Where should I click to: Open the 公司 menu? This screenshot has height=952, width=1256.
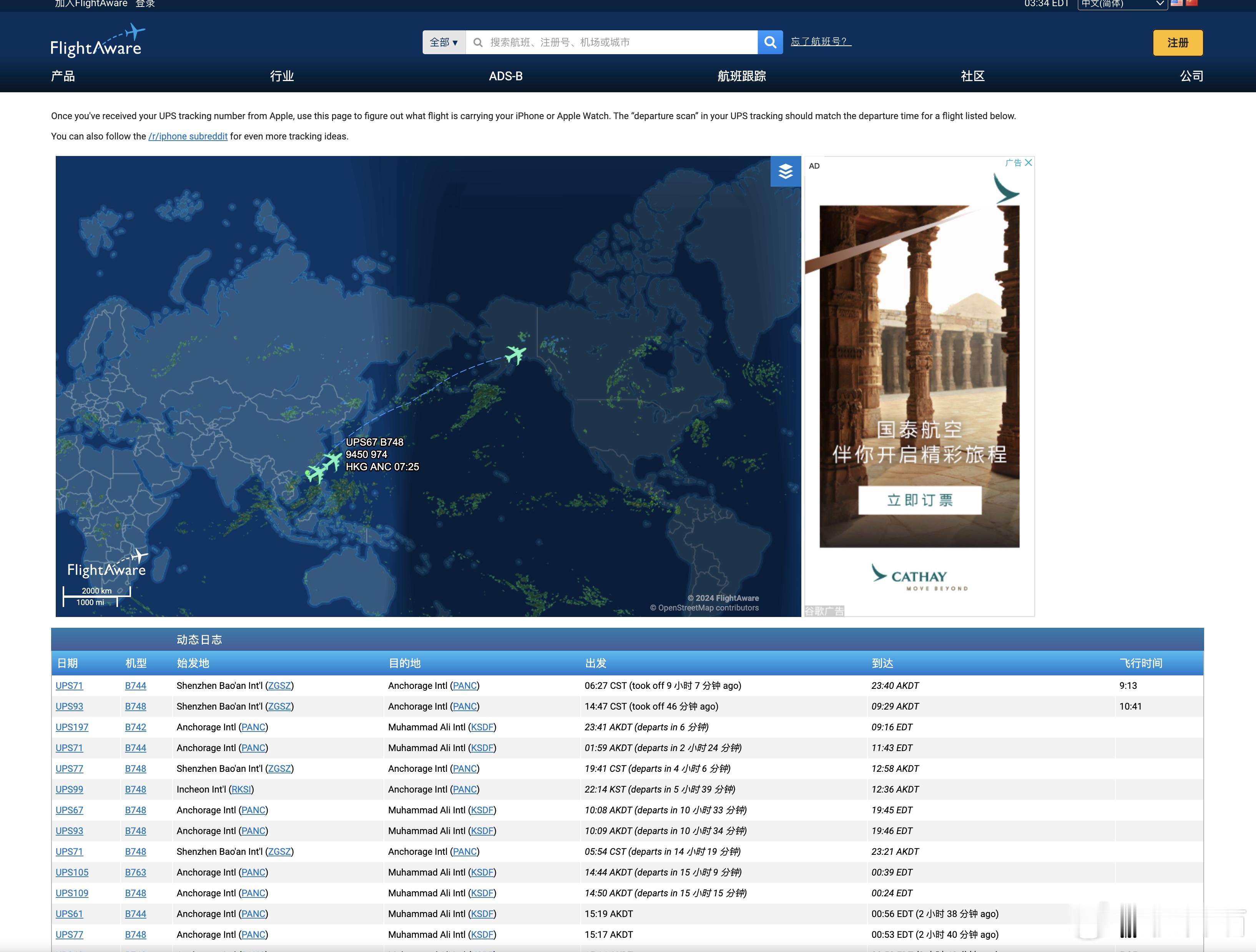point(1191,76)
